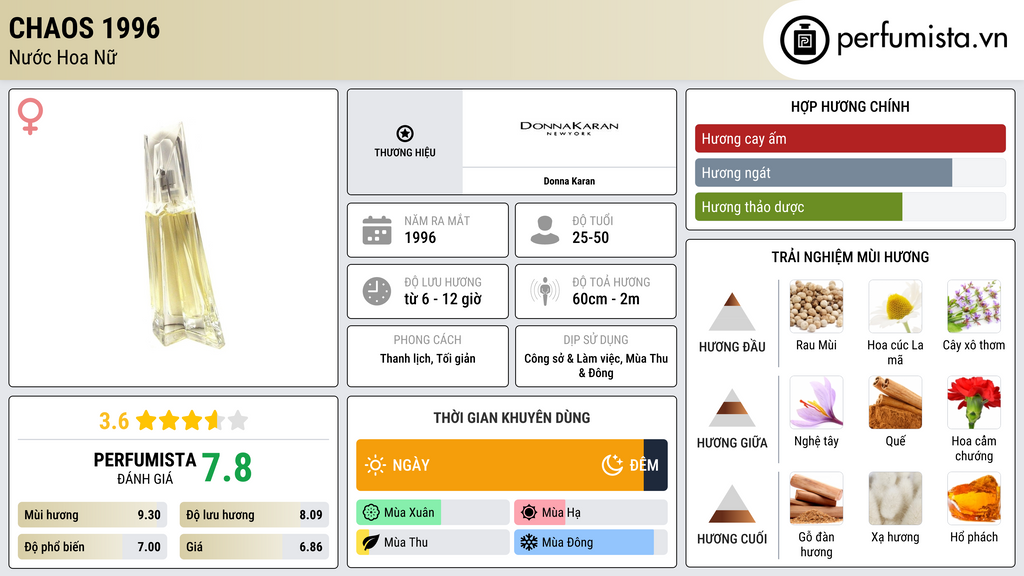Click the 3.6 star rating

(173, 420)
